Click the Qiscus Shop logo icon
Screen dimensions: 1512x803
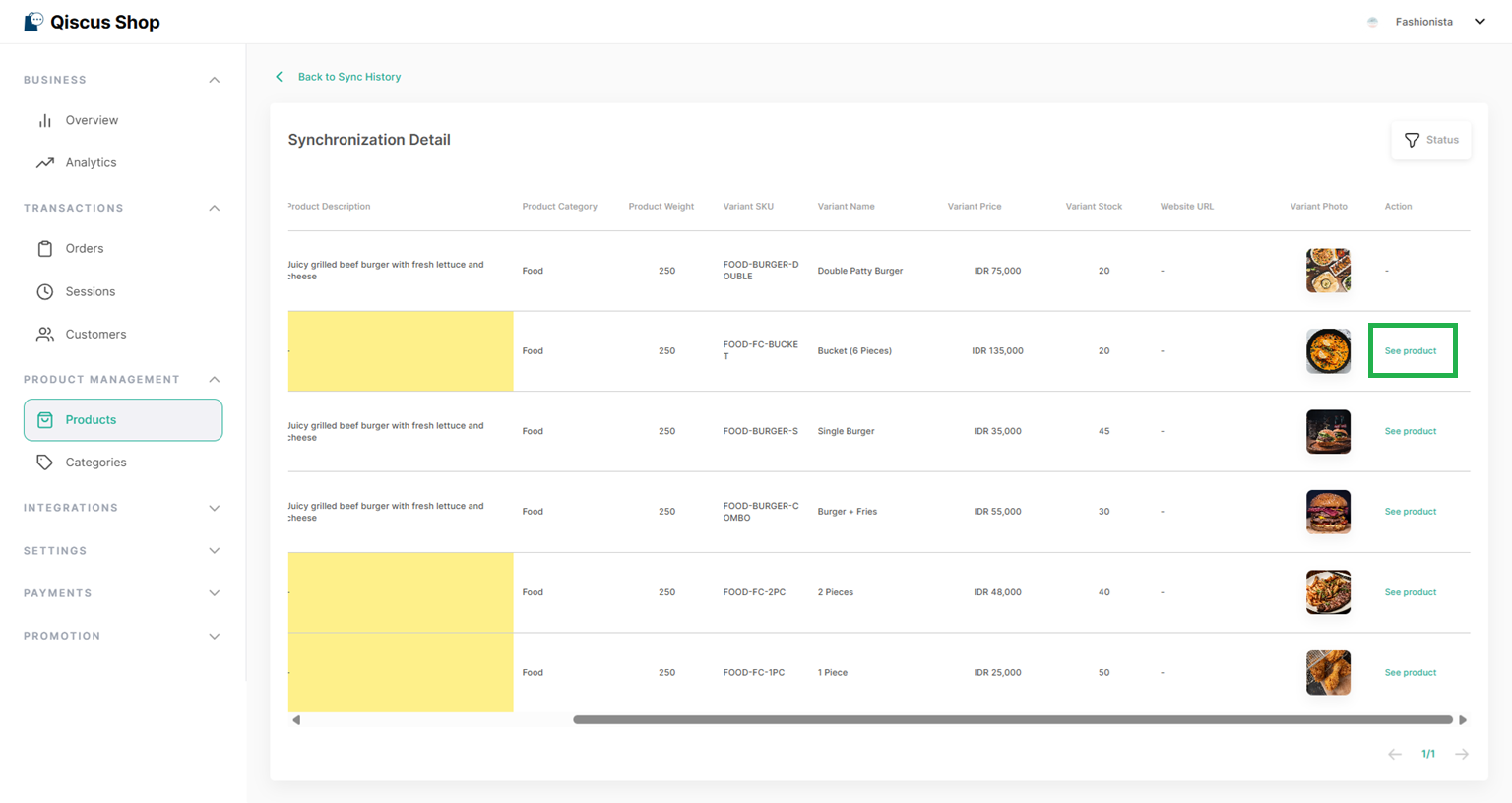33,22
